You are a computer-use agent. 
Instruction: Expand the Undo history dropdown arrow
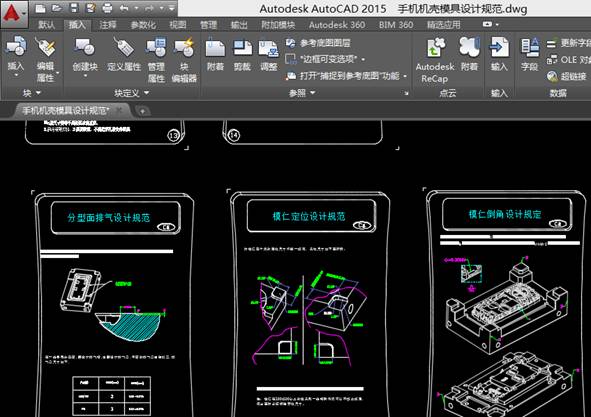click(136, 8)
